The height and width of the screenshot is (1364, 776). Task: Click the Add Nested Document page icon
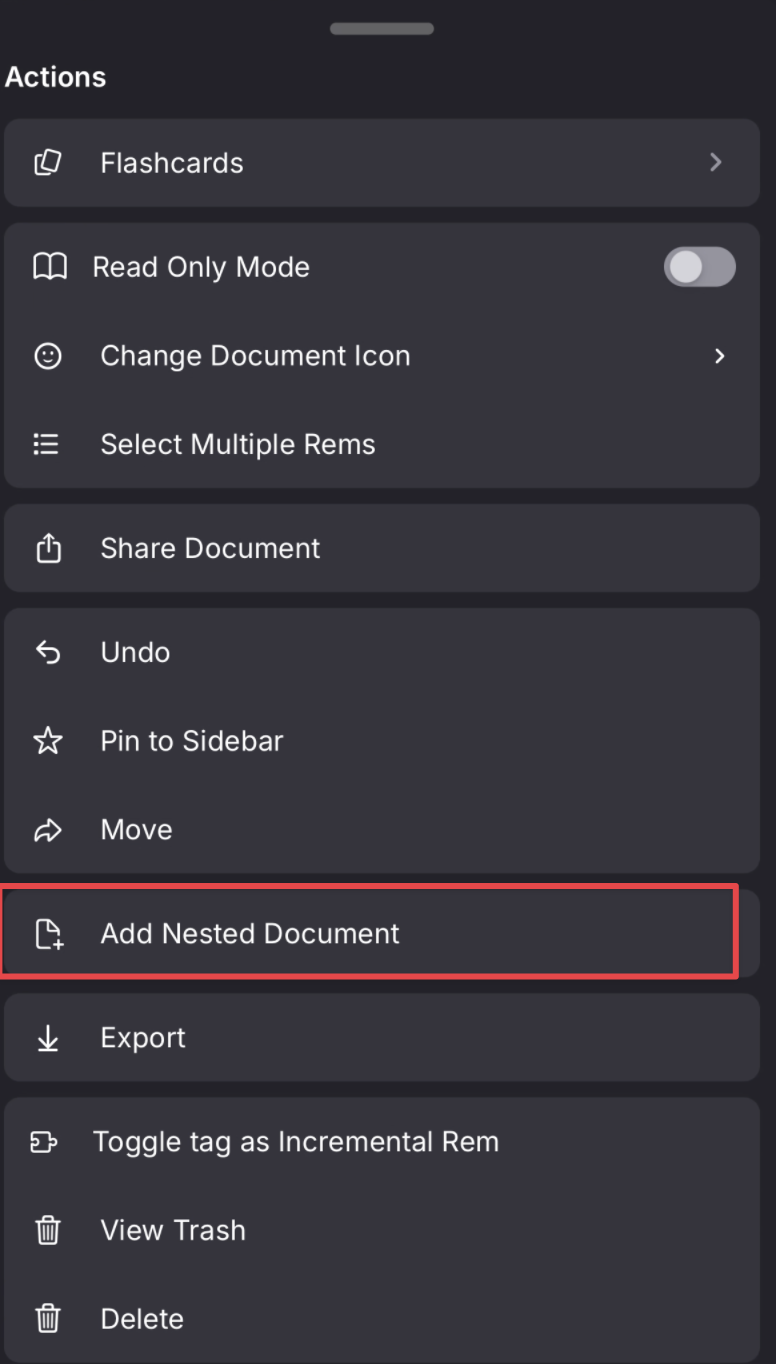(48, 934)
